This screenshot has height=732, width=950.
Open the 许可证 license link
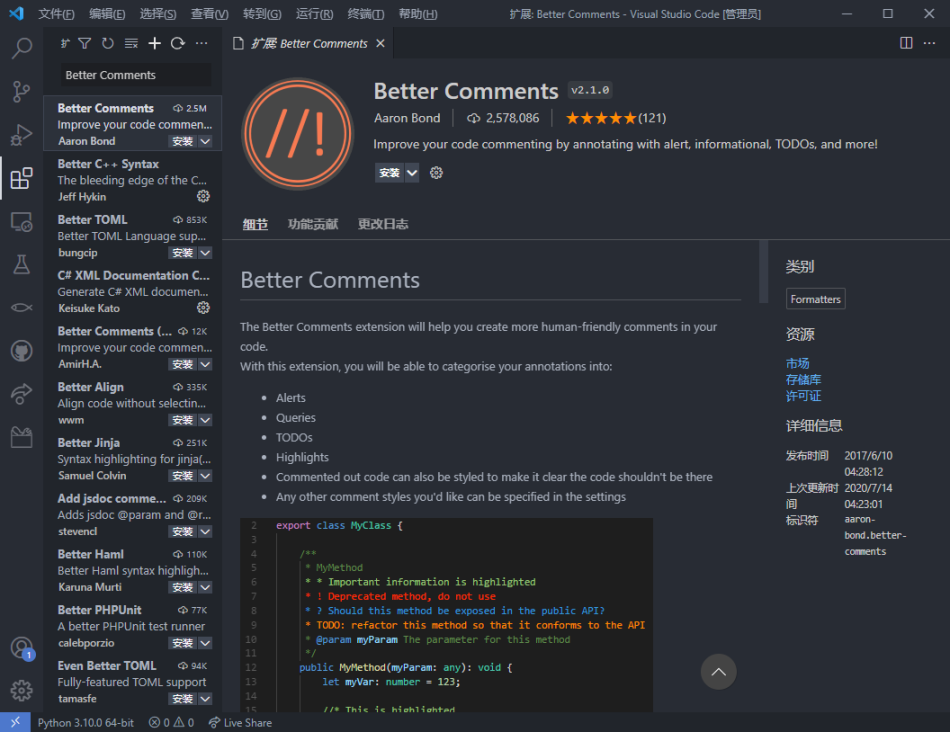coord(803,396)
